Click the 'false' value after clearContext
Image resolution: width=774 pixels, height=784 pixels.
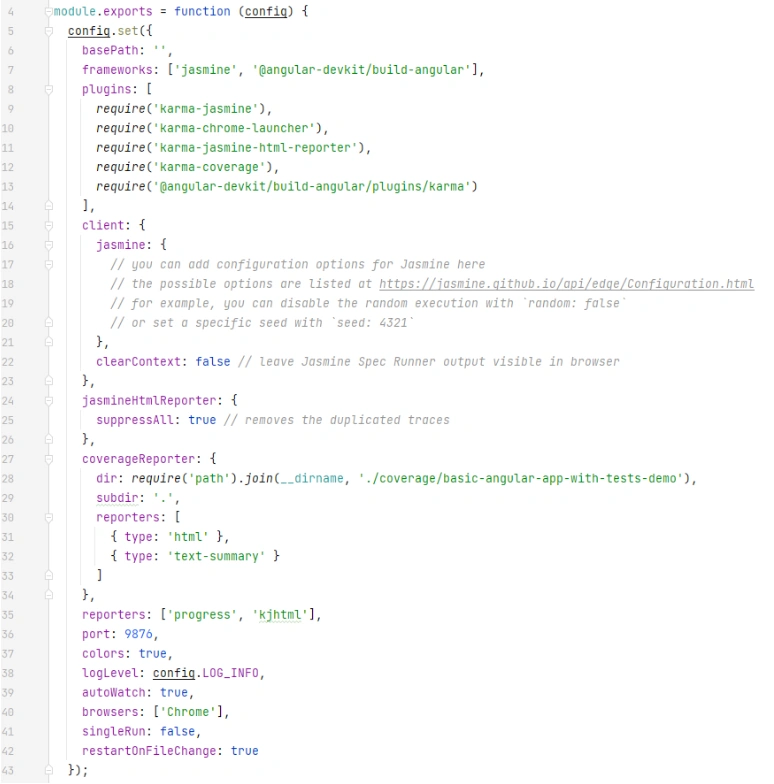click(x=213, y=362)
